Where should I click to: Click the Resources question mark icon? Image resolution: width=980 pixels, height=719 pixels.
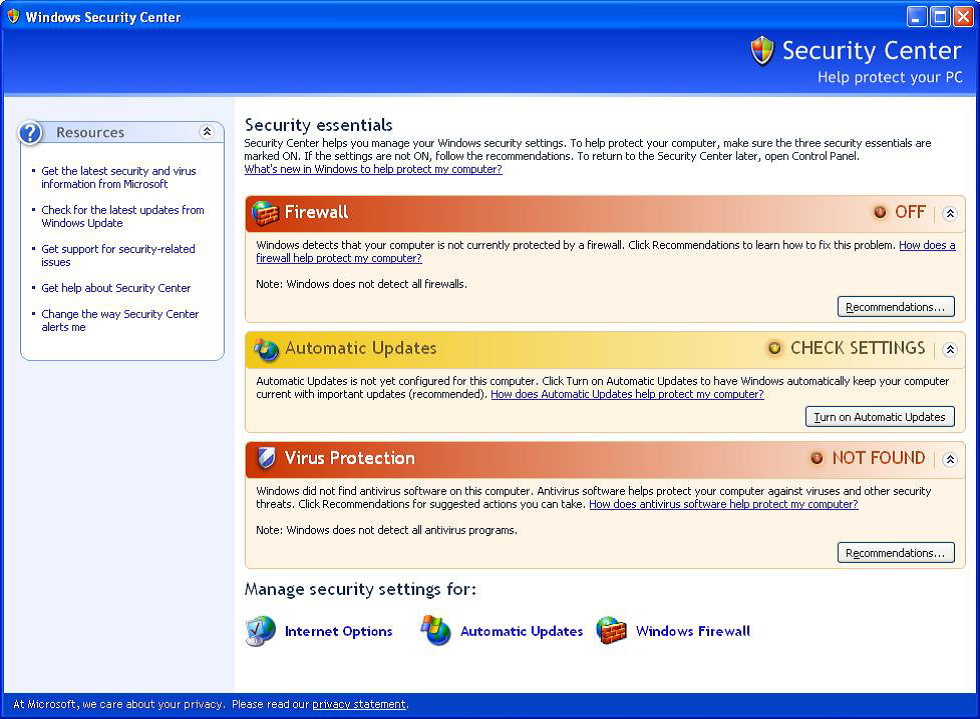31,133
